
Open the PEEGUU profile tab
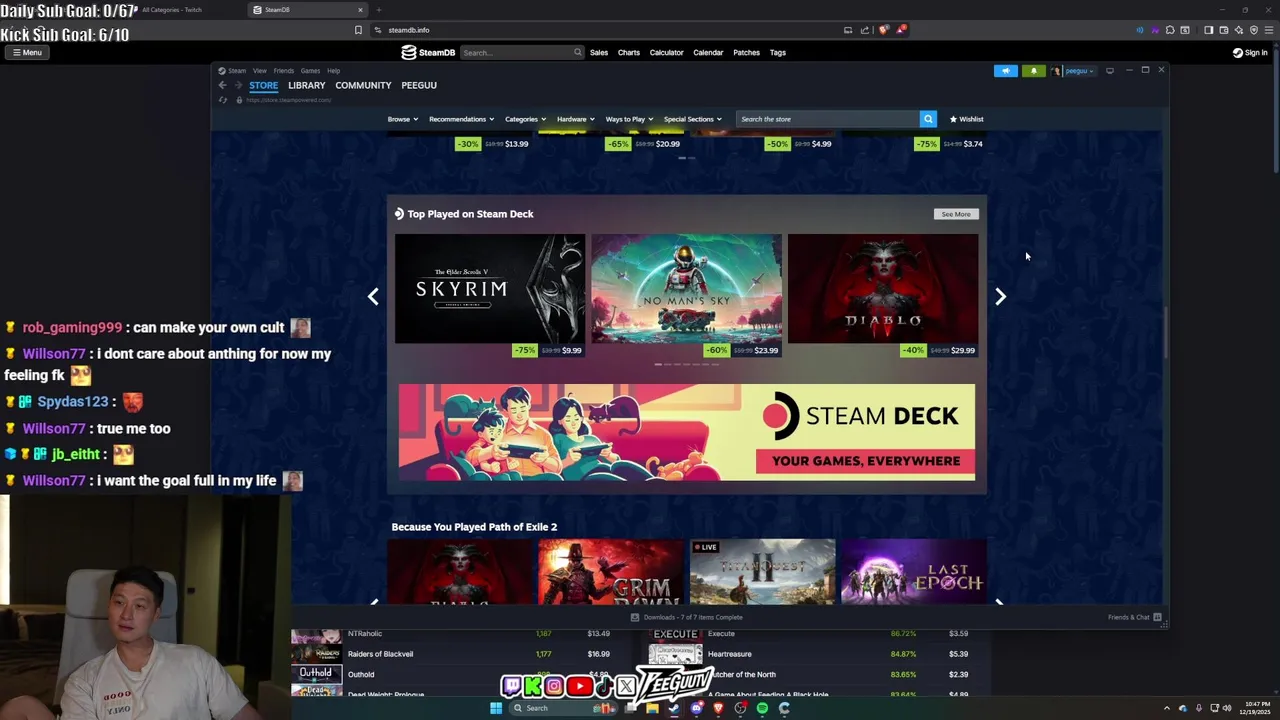coord(419,85)
